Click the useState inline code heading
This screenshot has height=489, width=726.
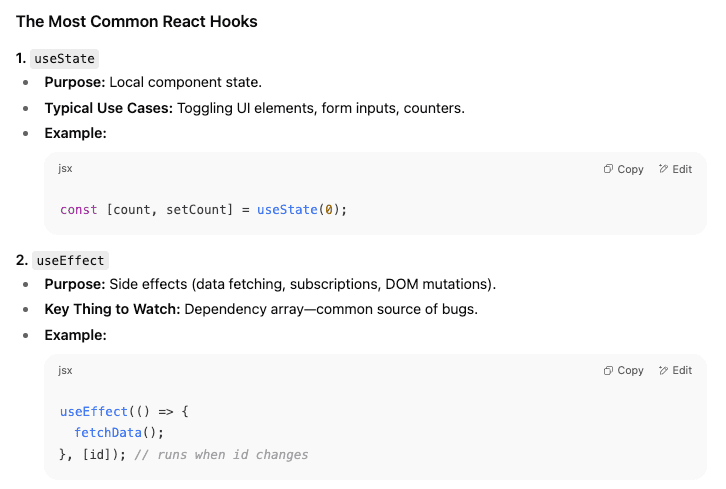pos(65,59)
